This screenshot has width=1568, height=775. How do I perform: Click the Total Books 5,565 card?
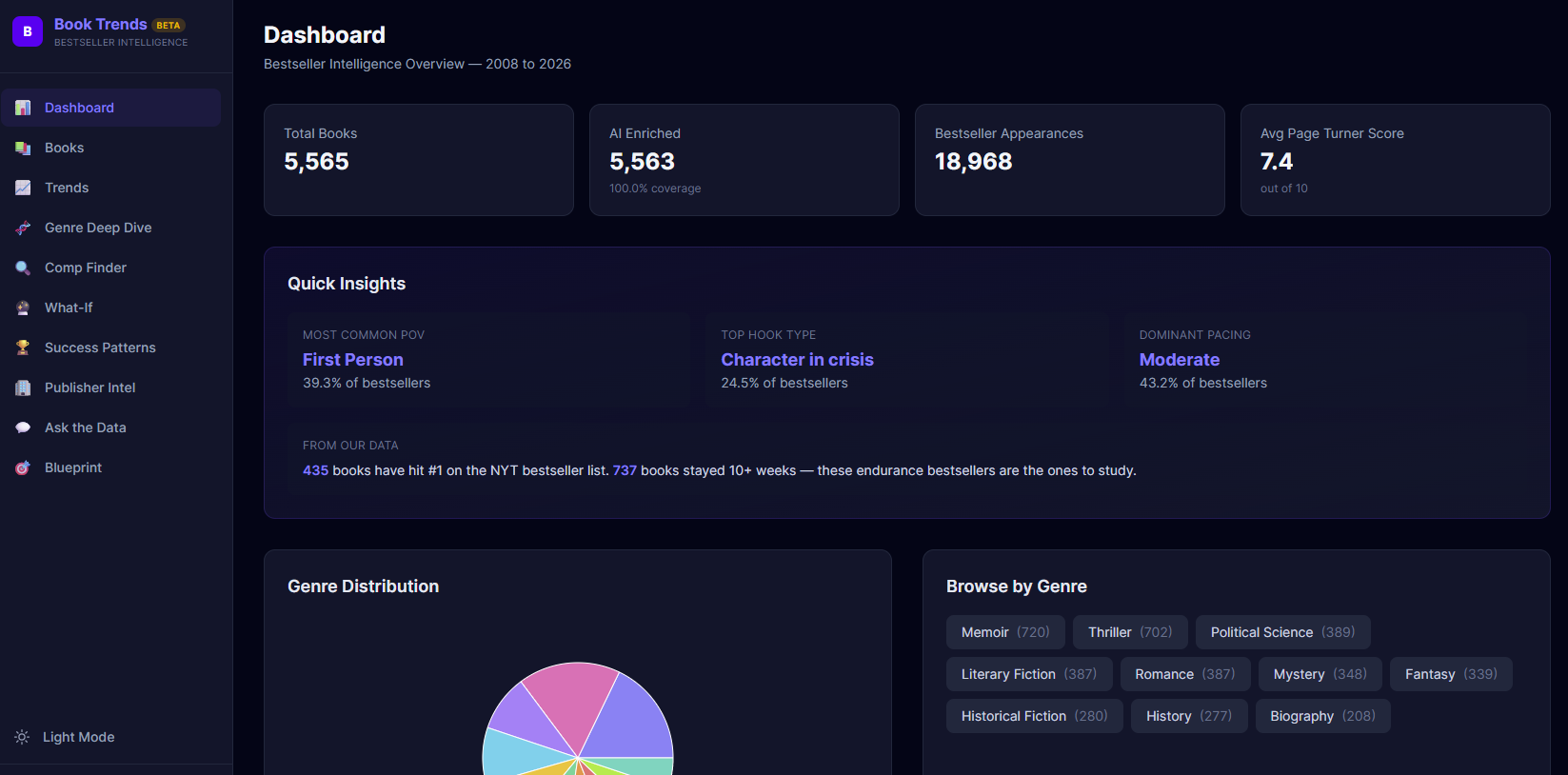click(419, 160)
